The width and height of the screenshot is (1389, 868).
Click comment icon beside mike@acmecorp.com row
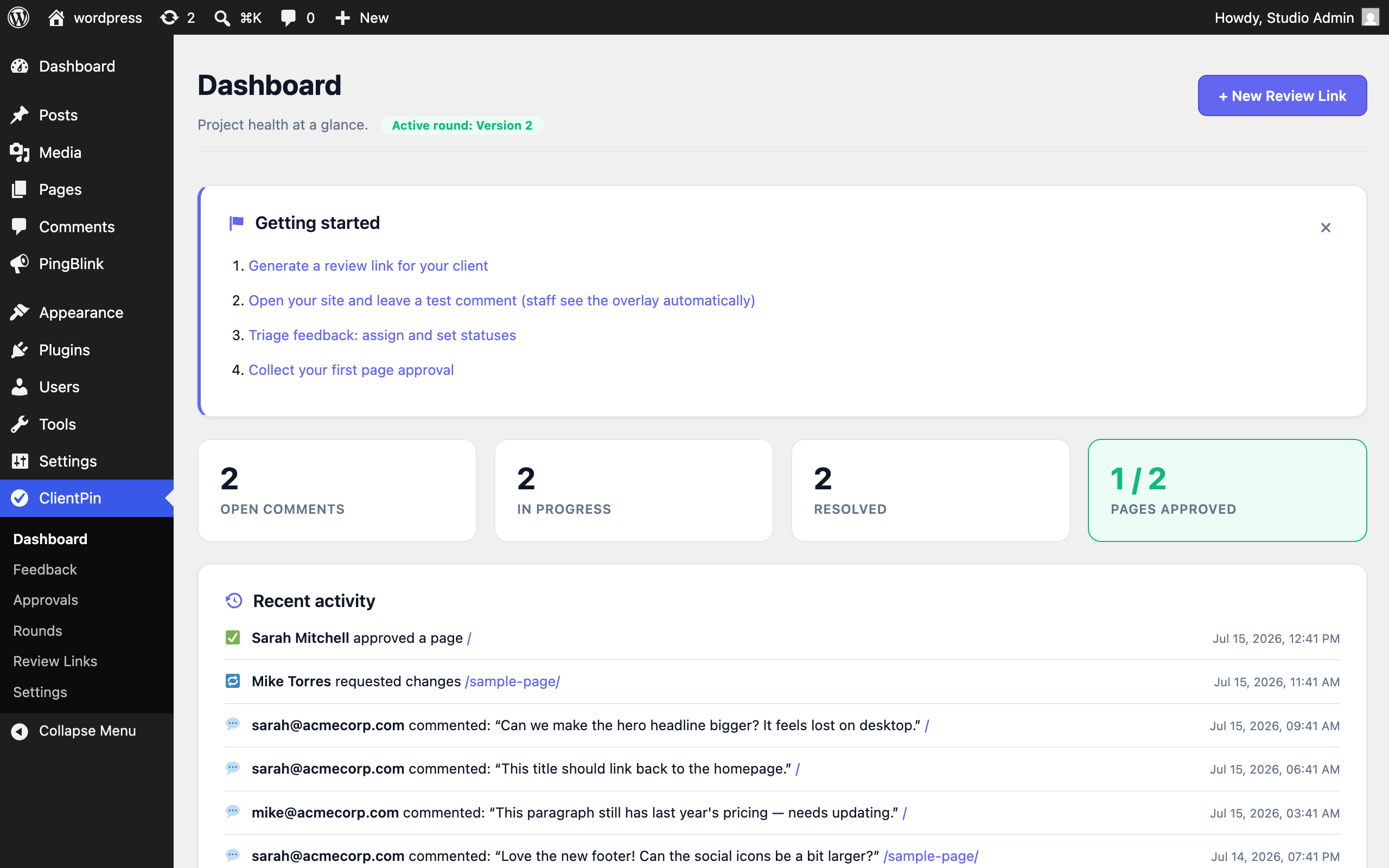pyautogui.click(x=232, y=812)
